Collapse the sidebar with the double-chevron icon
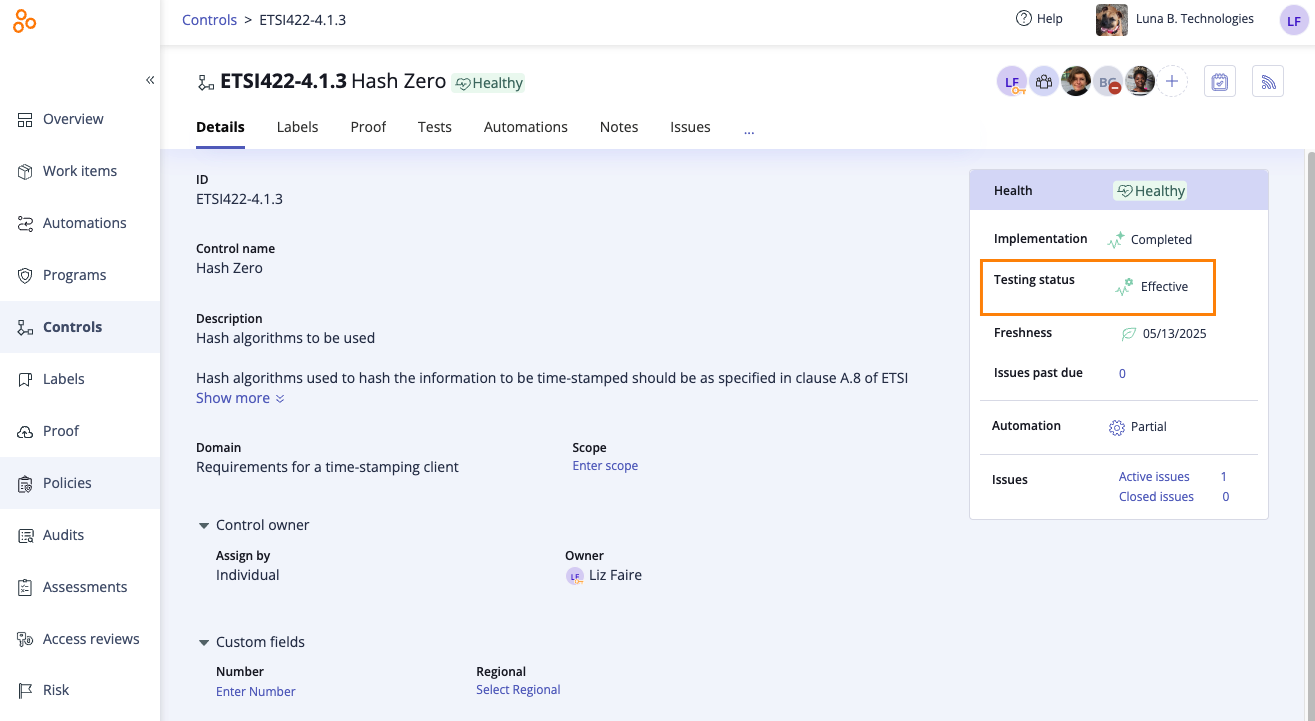 tap(150, 80)
